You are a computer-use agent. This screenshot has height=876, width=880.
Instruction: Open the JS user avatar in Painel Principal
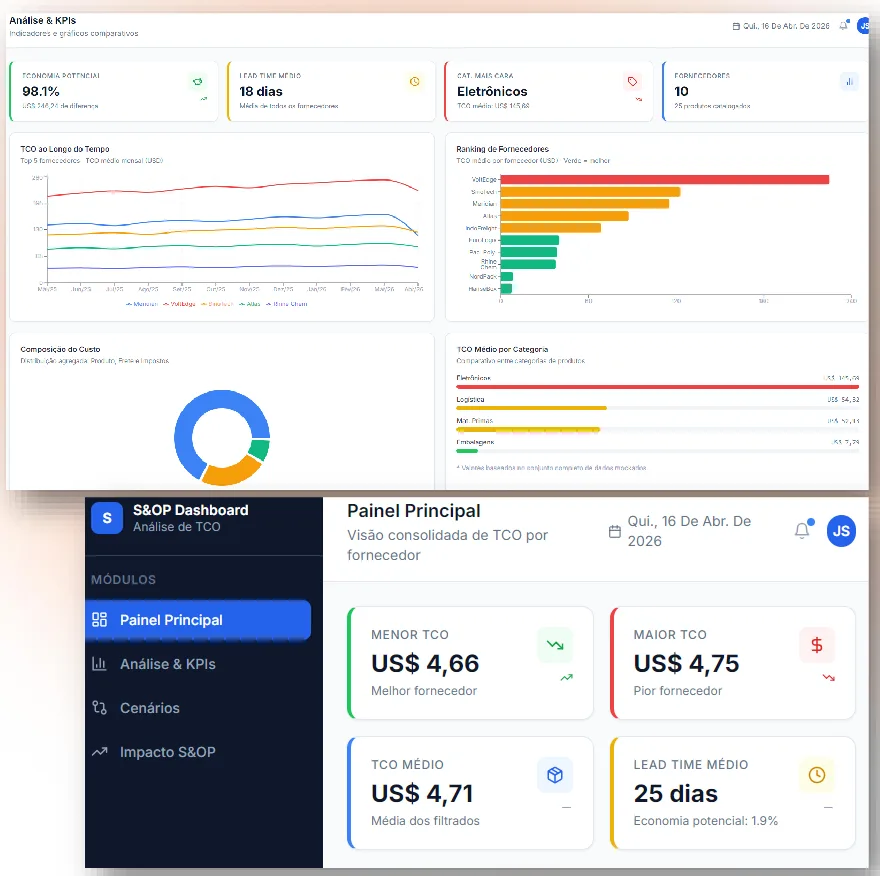click(x=841, y=531)
